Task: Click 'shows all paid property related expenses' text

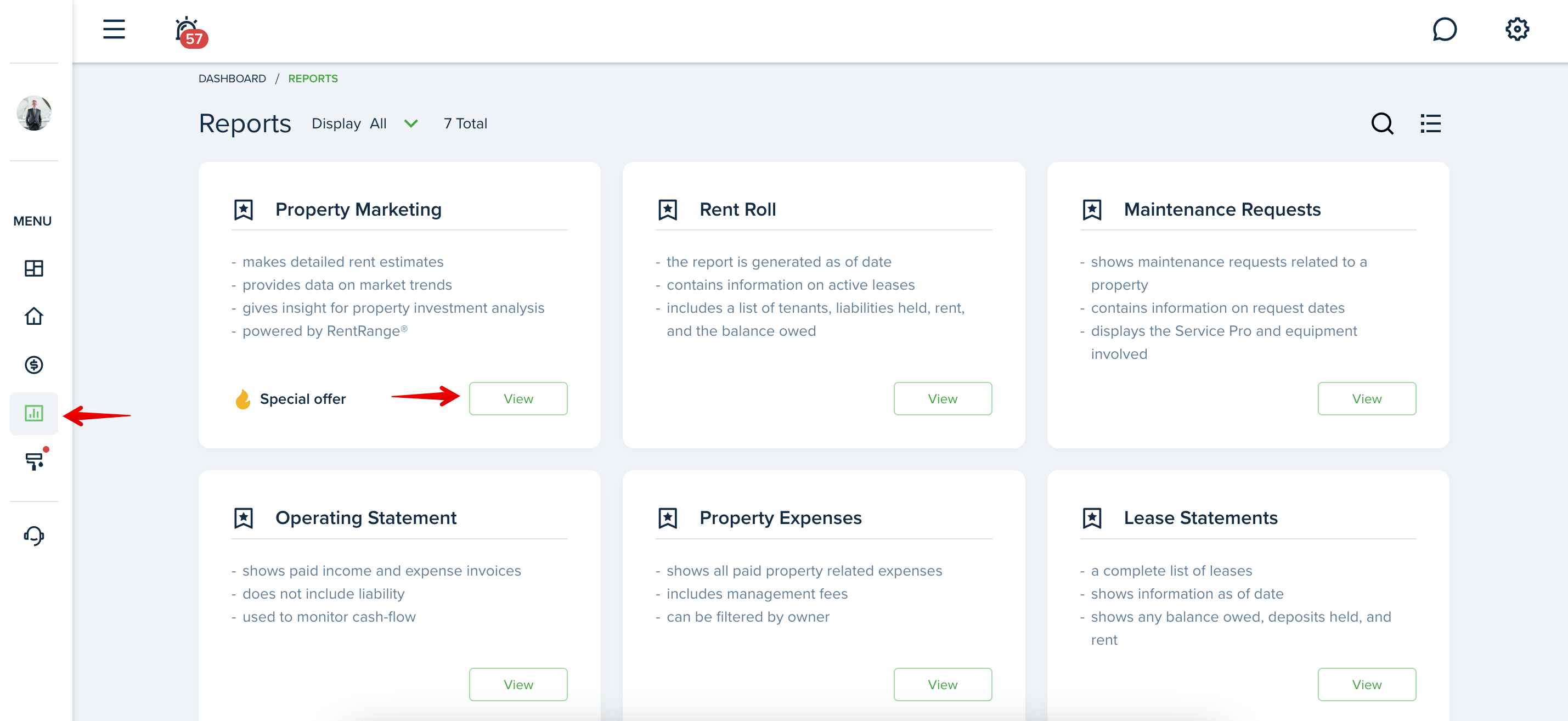Action: pos(804,571)
